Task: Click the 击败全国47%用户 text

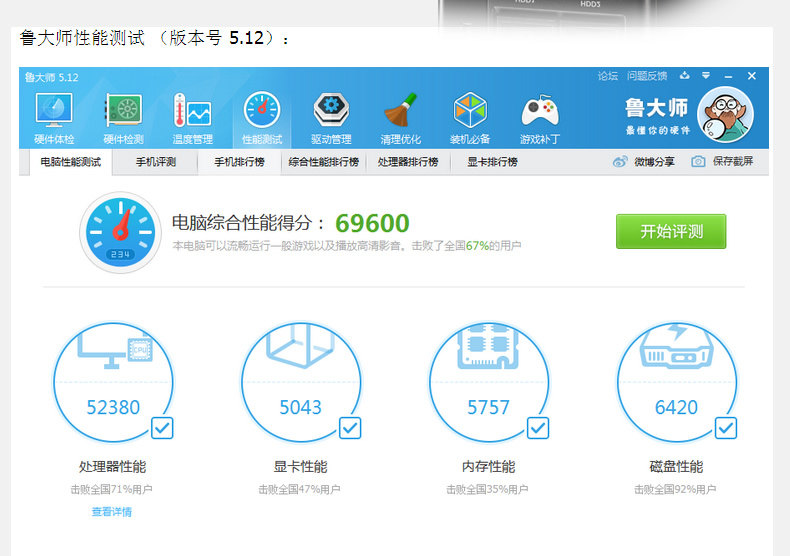Action: (x=299, y=489)
